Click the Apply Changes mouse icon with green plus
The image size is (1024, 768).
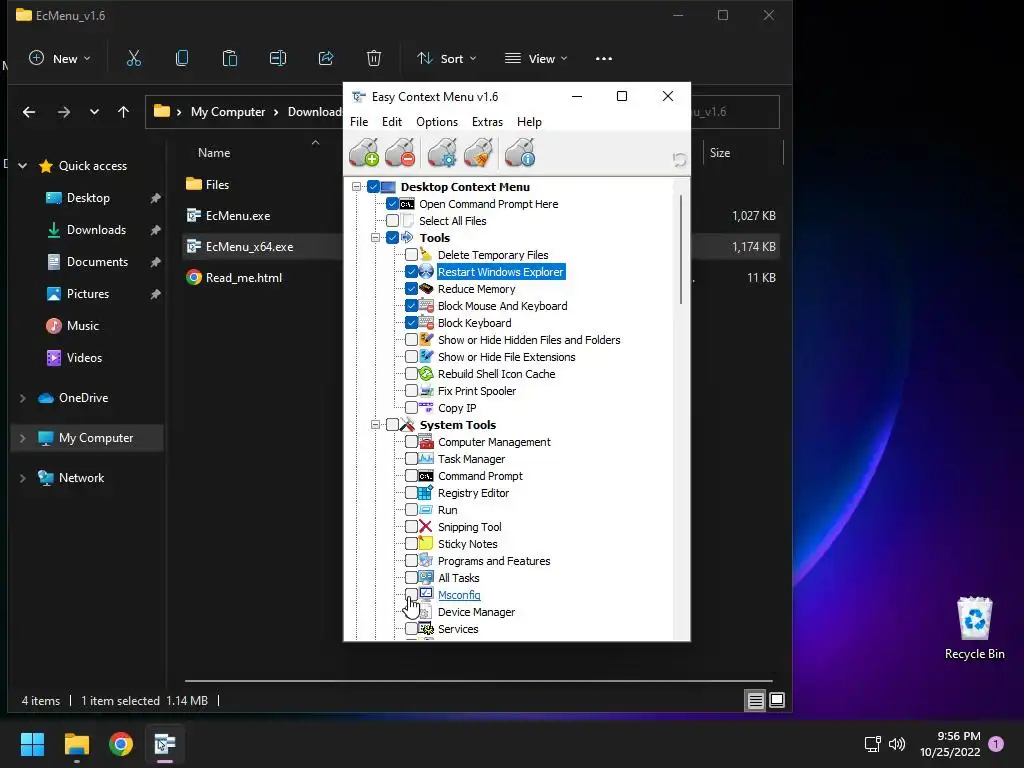click(364, 152)
